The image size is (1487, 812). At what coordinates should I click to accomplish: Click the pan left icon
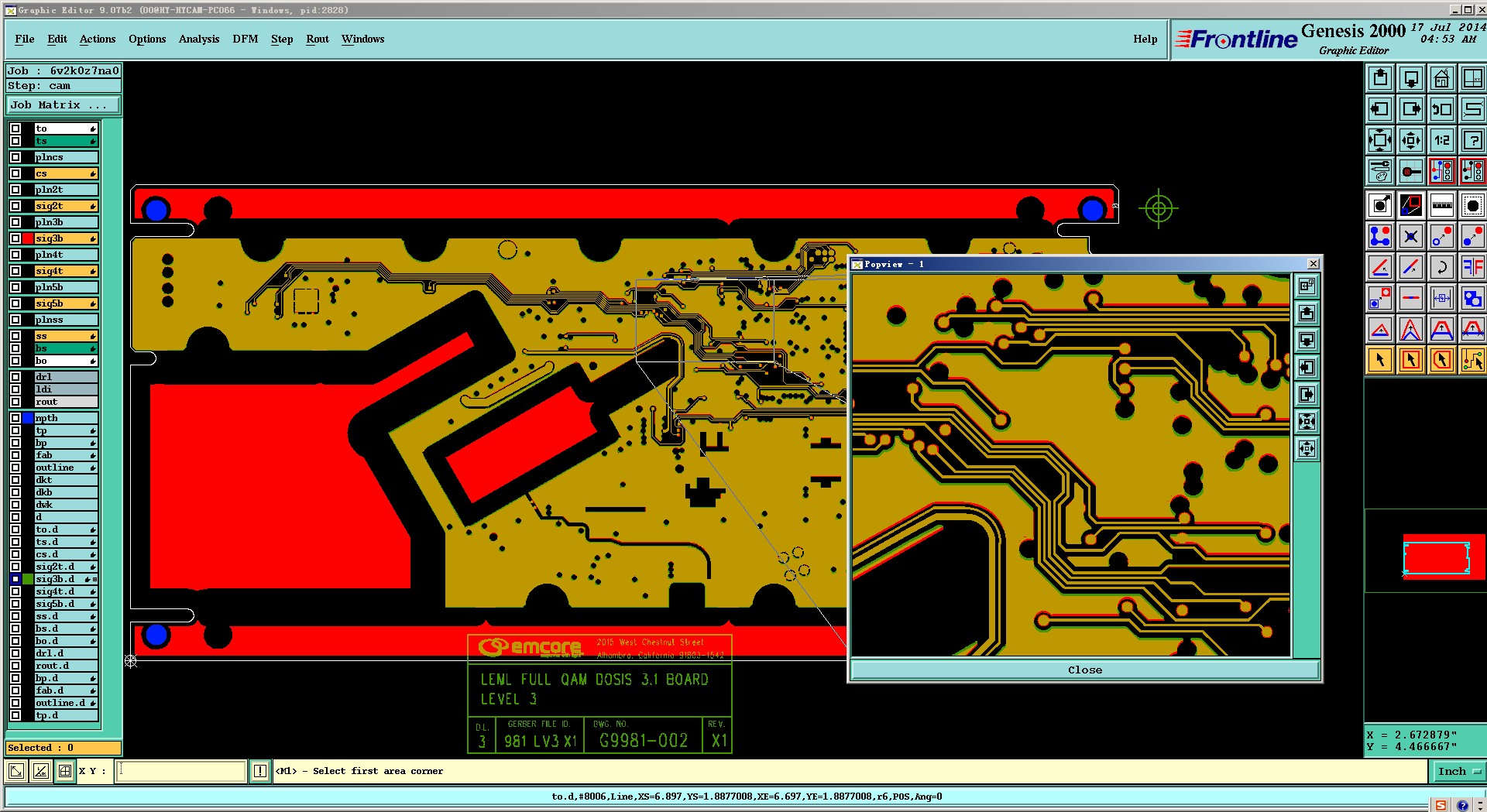[1380, 109]
